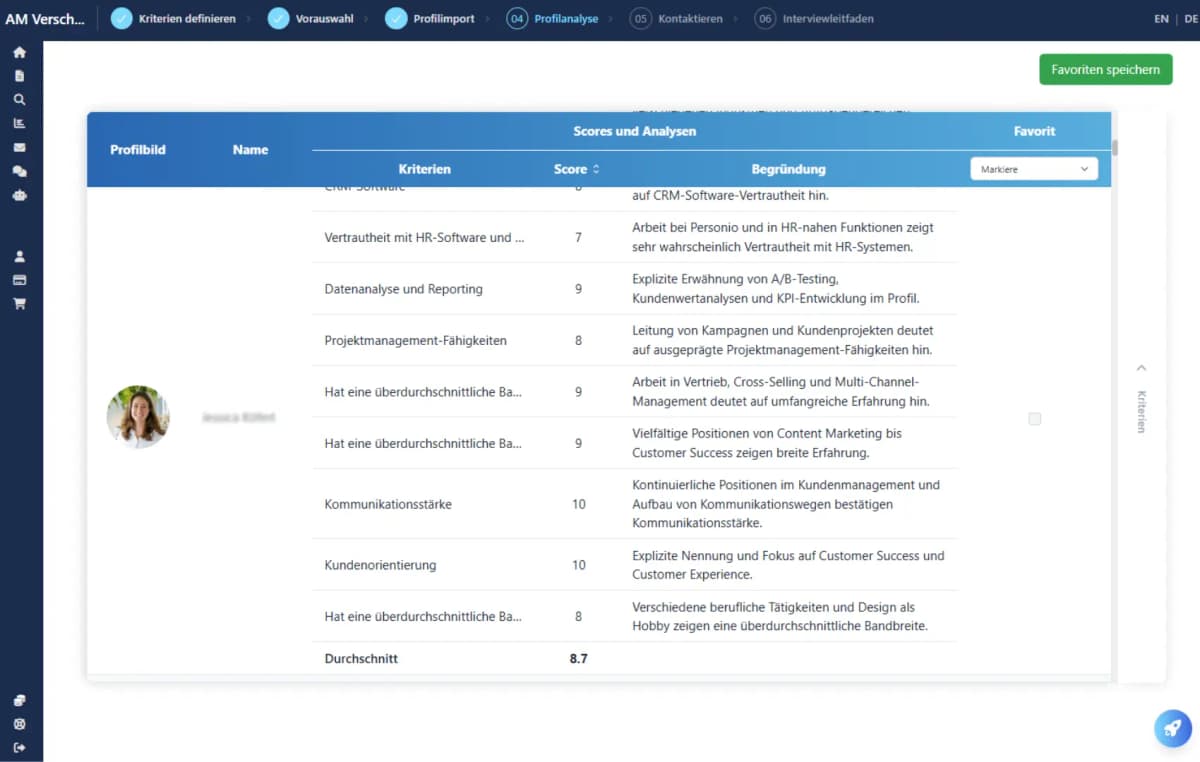This screenshot has height=762, width=1200.
Task: Click the robot assistant sidebar icon
Action: tap(19, 195)
